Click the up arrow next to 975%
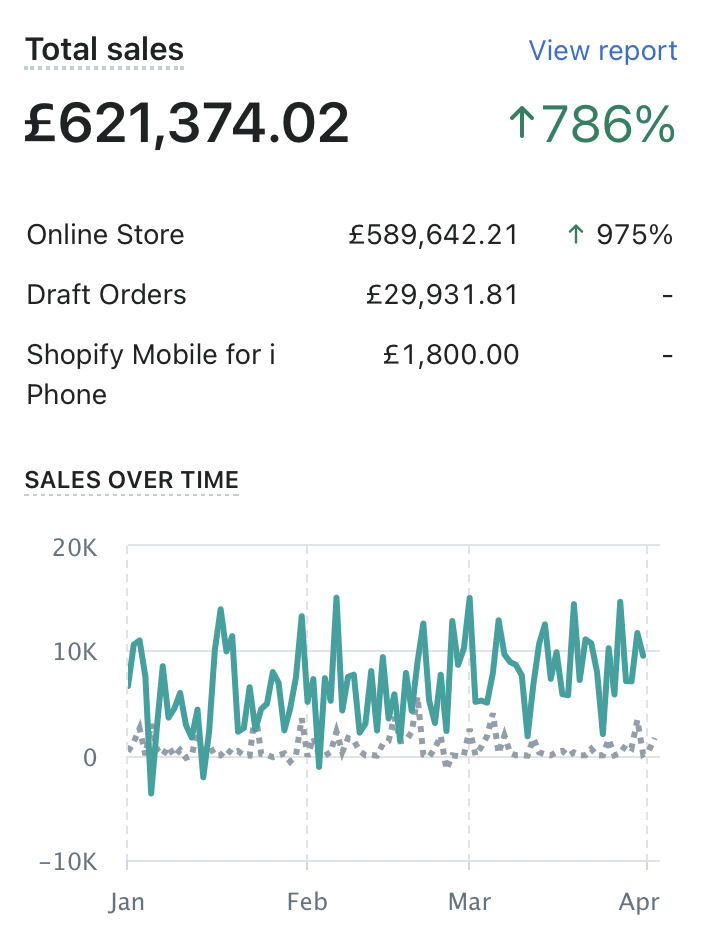This screenshot has height=933, width=705. [575, 235]
